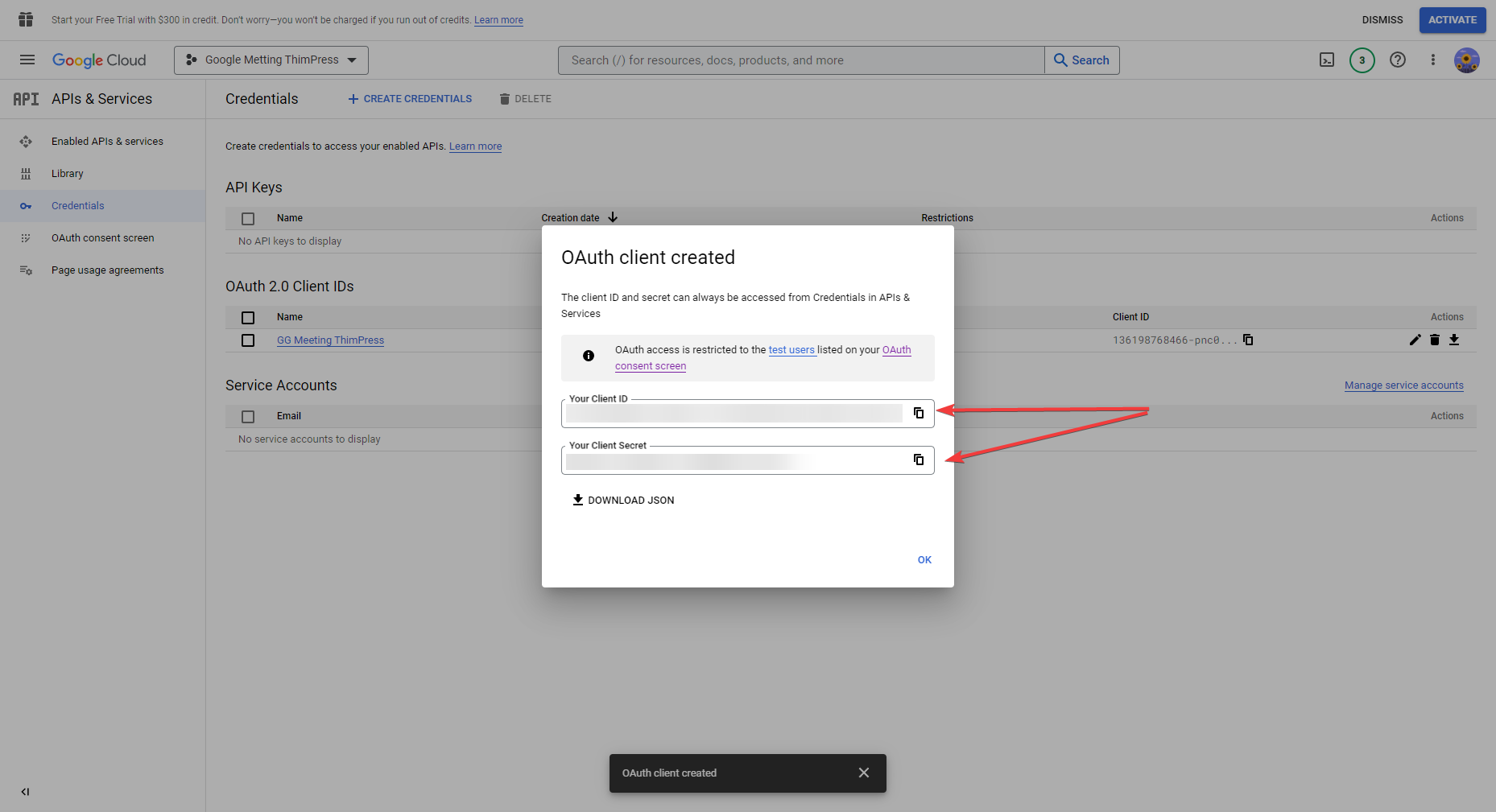Click the Search button

[1082, 60]
